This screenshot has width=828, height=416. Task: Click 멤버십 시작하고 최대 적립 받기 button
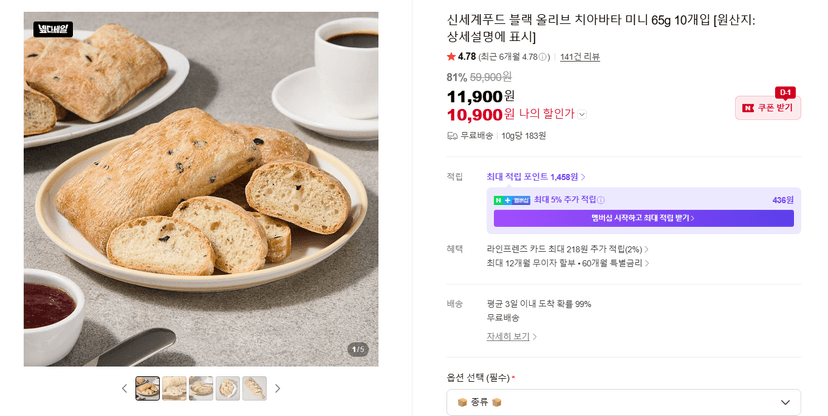pyautogui.click(x=644, y=218)
